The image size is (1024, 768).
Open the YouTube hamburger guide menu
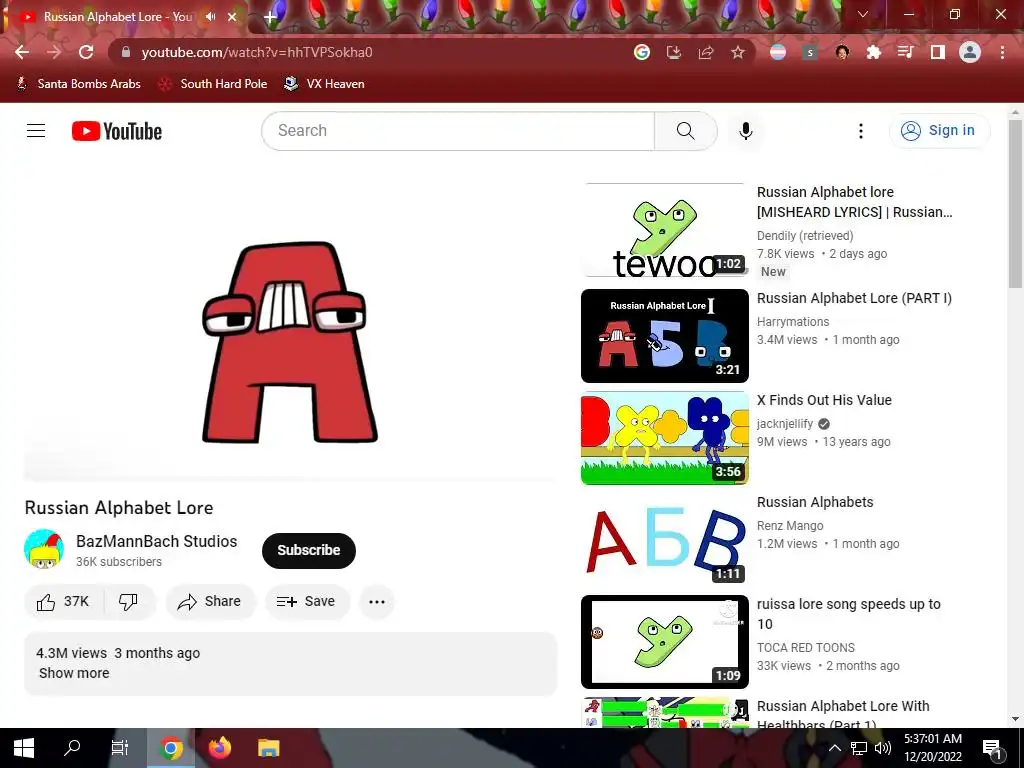36,131
